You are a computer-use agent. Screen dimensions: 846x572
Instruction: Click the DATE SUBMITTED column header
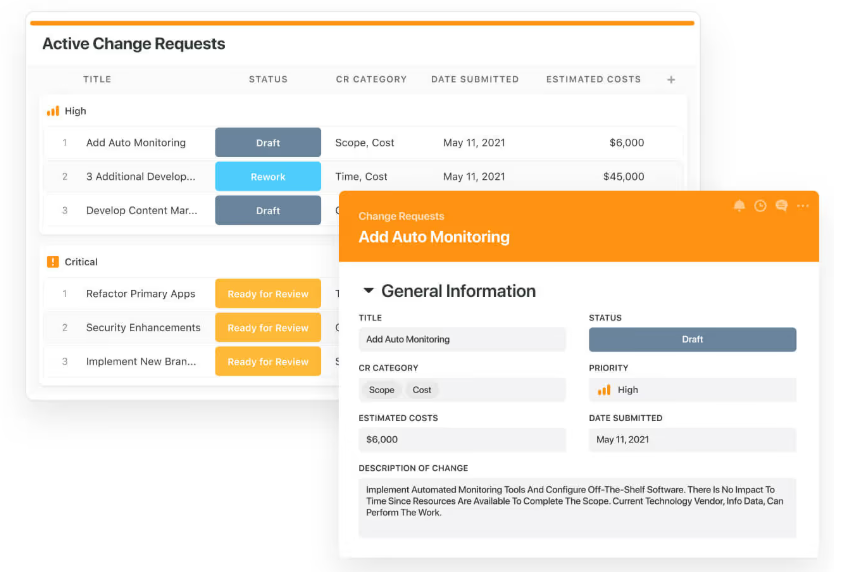[x=475, y=79]
